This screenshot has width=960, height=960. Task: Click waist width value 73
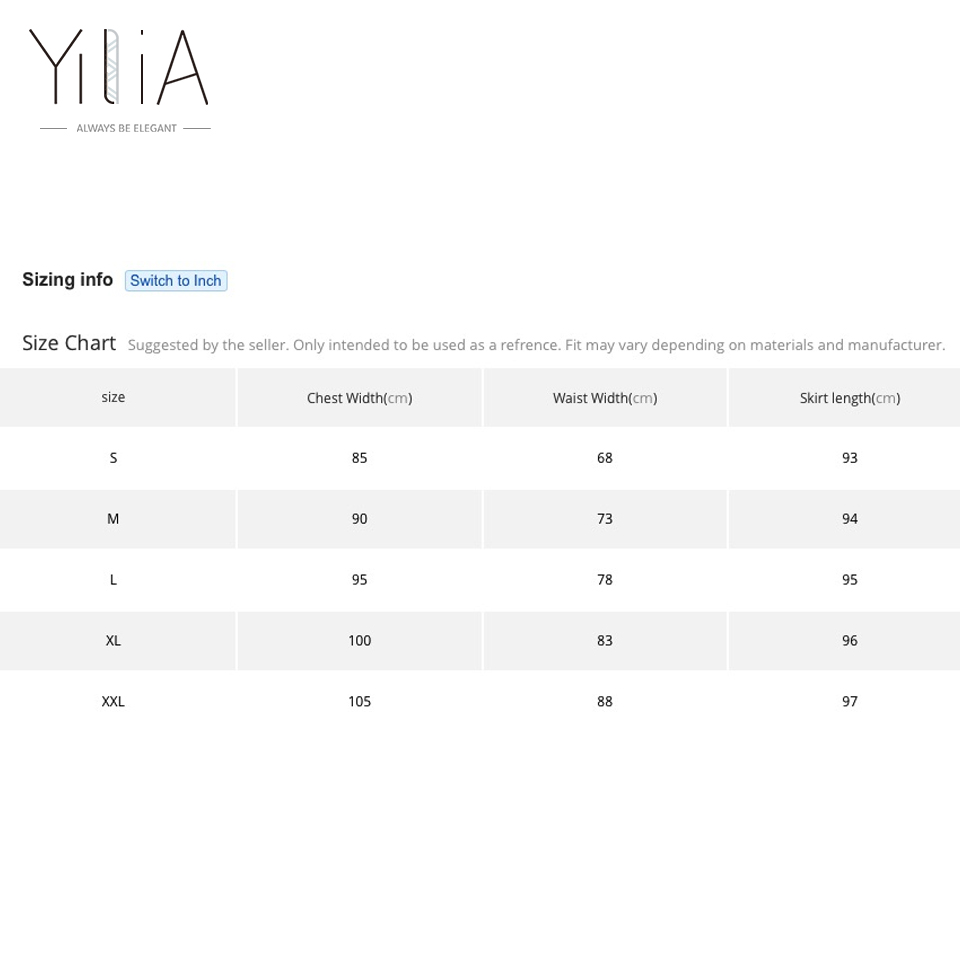coord(604,519)
